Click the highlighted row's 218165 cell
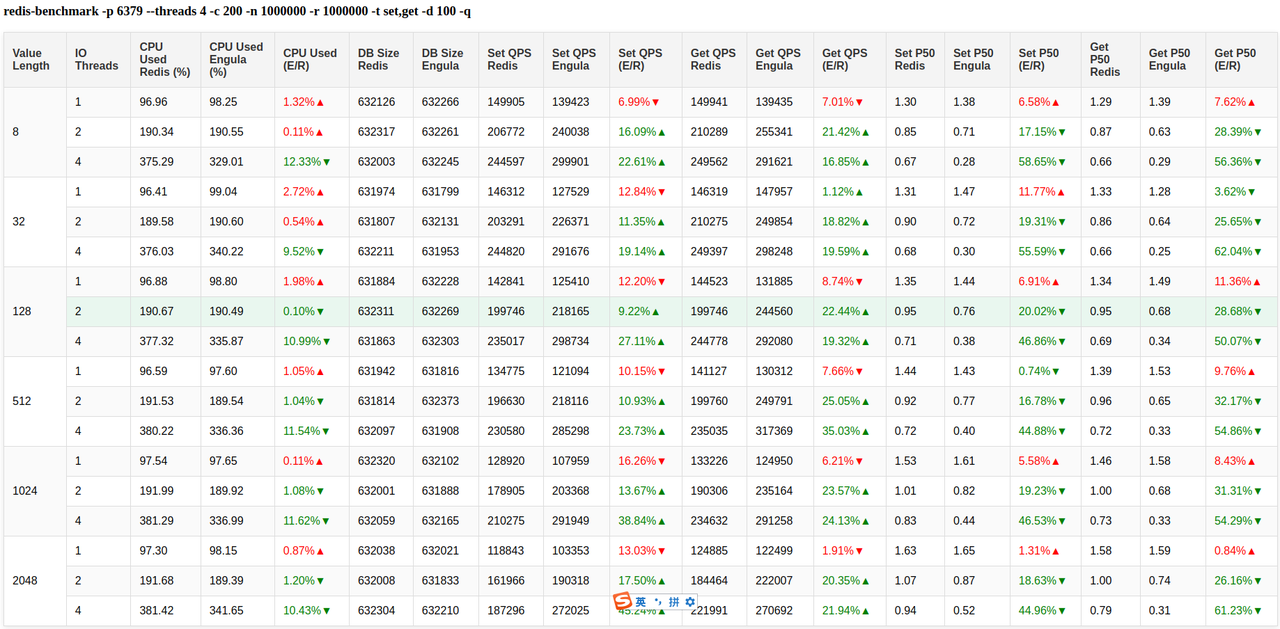 tap(571, 312)
